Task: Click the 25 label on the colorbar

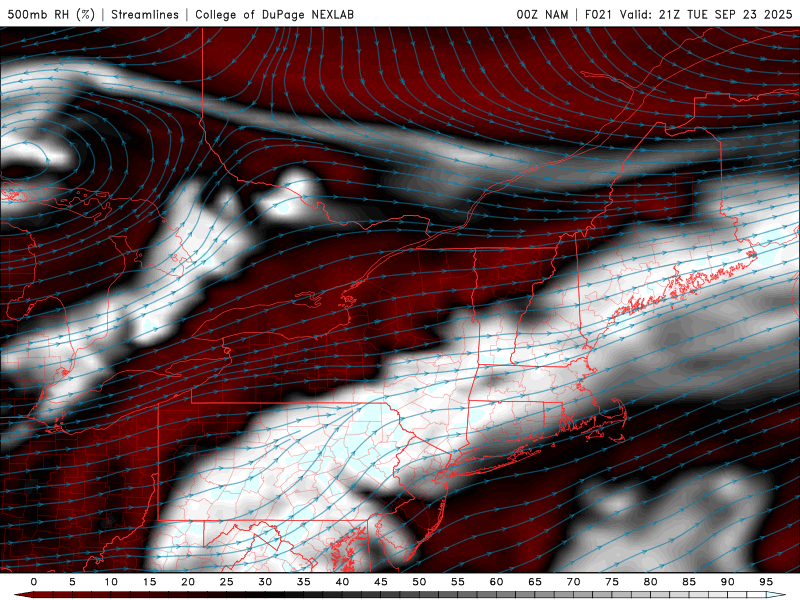Action: [x=227, y=582]
